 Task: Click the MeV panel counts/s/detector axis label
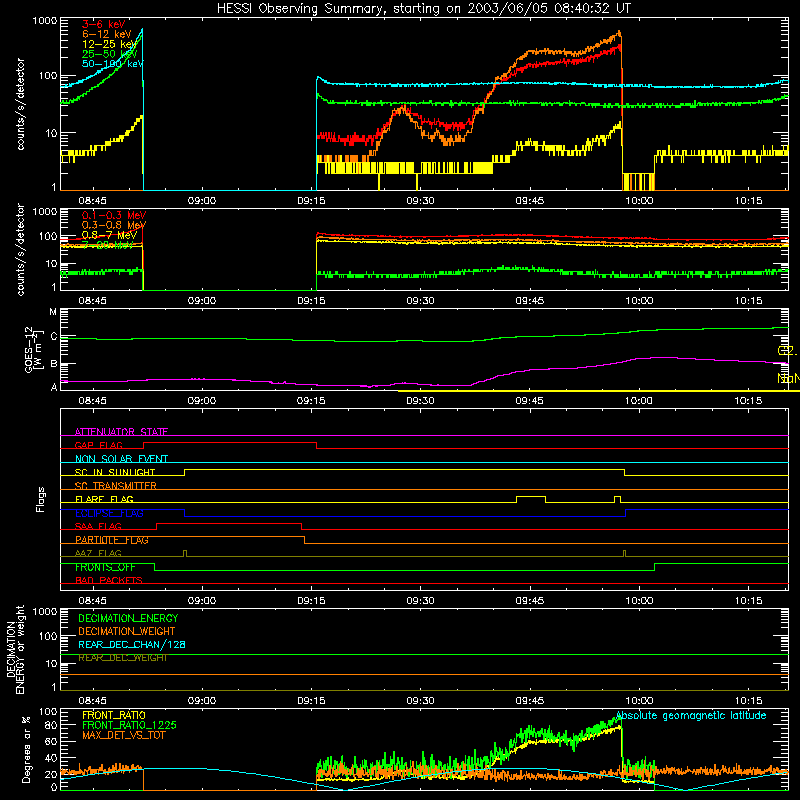coord(20,249)
